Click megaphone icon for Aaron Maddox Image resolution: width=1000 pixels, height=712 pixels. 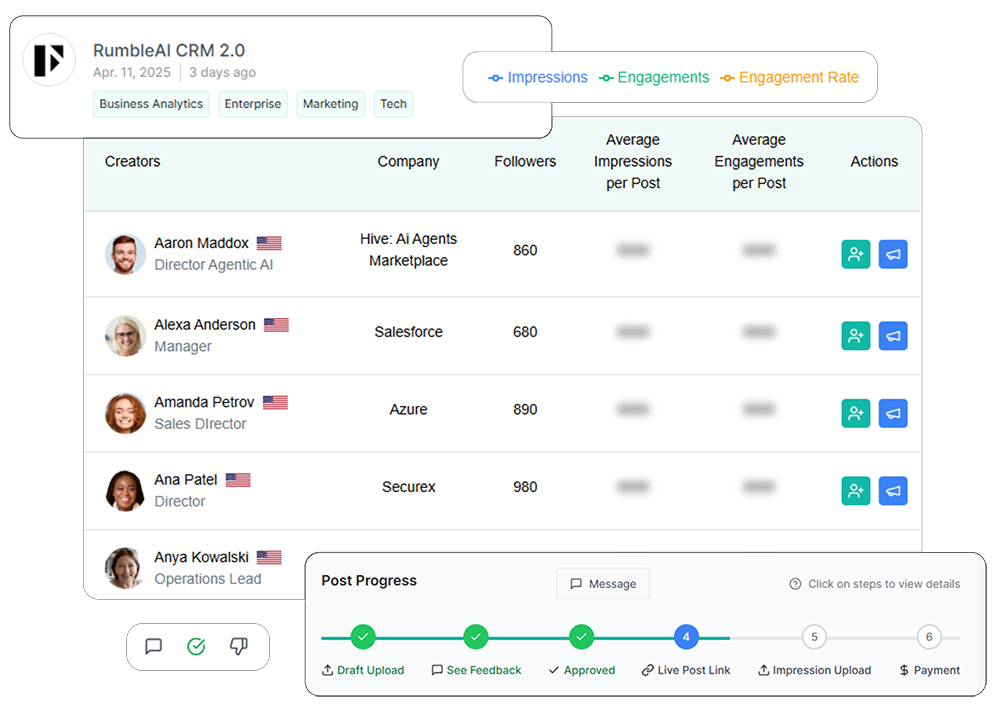click(x=893, y=254)
